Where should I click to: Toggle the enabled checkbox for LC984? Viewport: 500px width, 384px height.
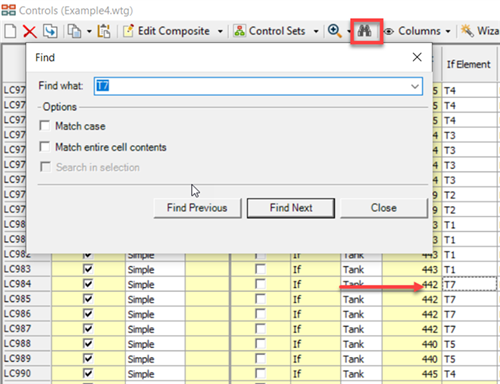click(88, 284)
